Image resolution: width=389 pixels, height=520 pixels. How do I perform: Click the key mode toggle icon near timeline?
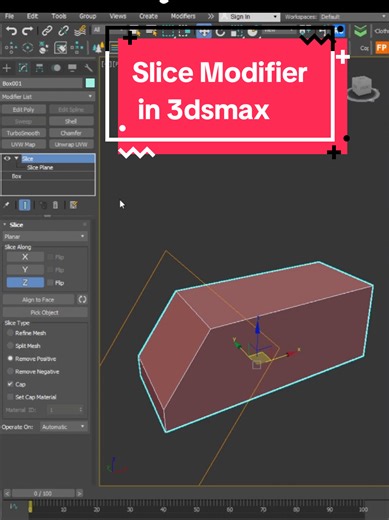tap(13, 506)
